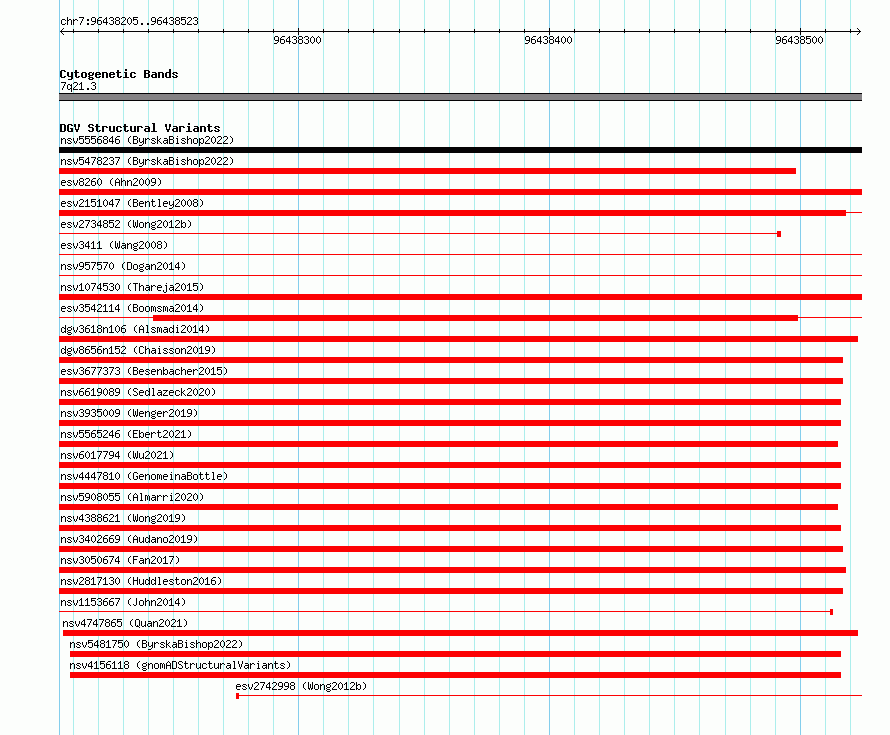Click the red start marker of esv2742998

coord(237,696)
